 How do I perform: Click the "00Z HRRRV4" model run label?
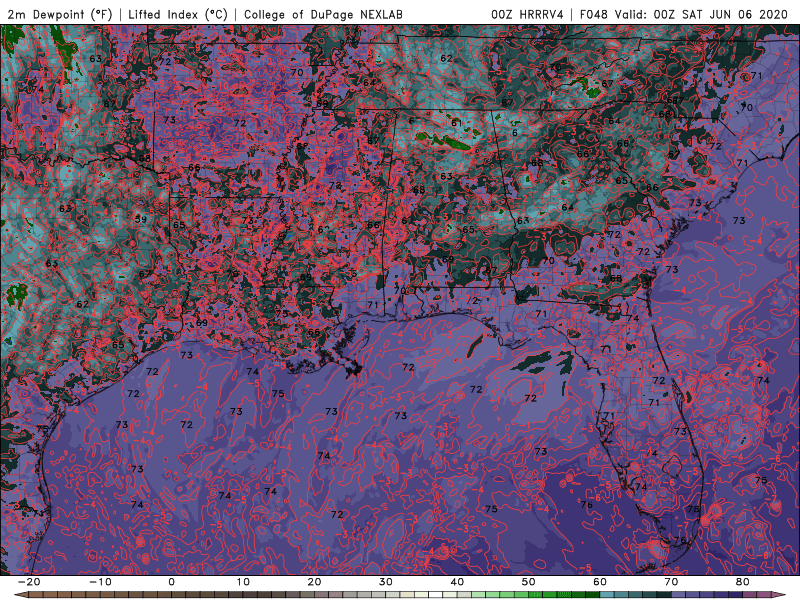[528, 14]
